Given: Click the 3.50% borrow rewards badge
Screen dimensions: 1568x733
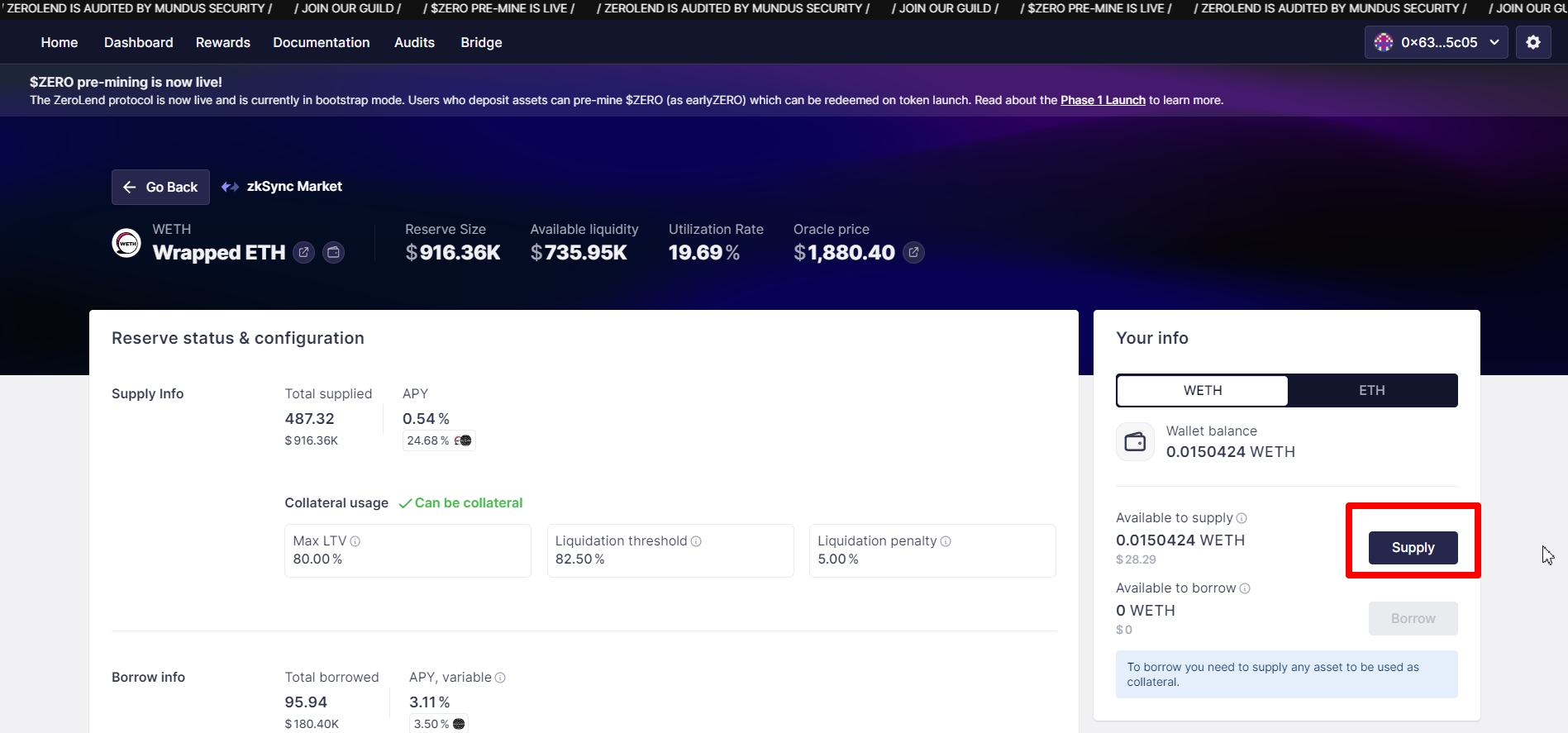Looking at the screenshot, I should pos(439,724).
